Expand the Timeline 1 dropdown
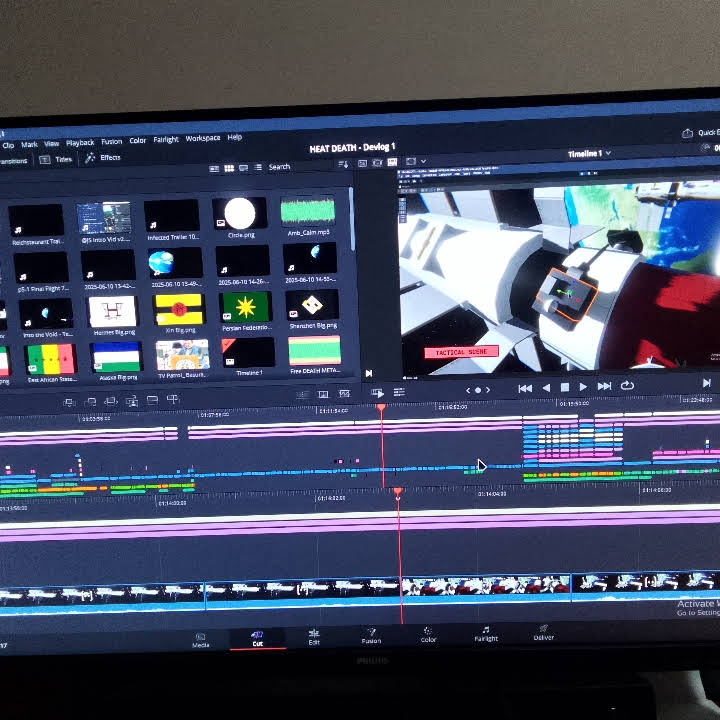 click(608, 153)
